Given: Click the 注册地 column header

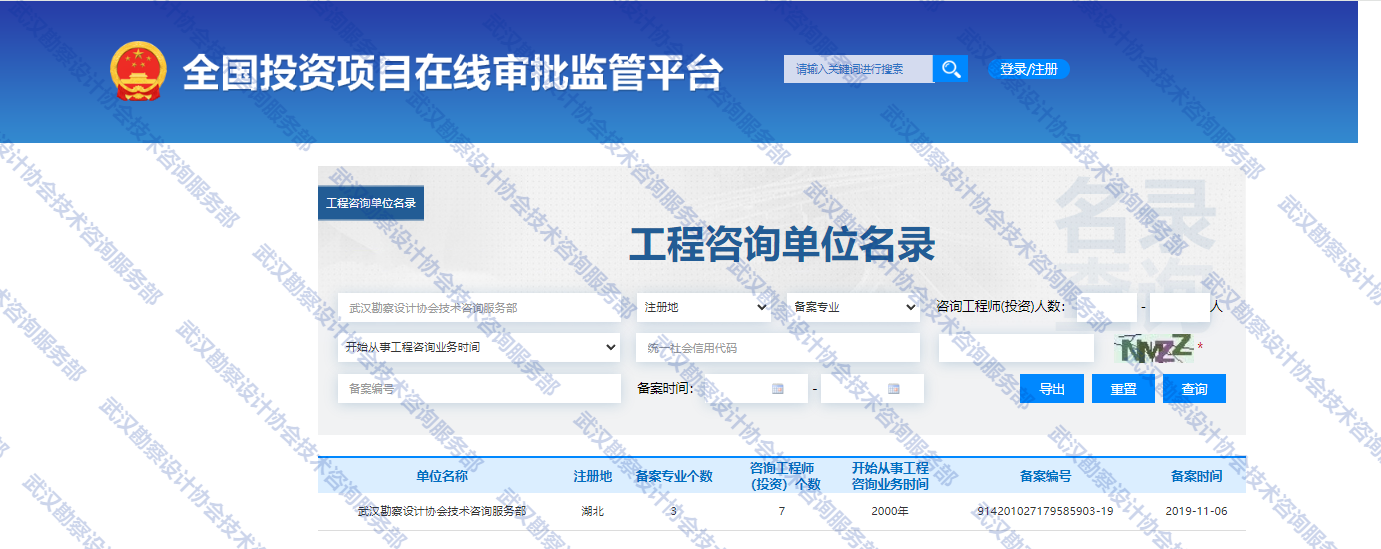Looking at the screenshot, I should pos(592,476).
